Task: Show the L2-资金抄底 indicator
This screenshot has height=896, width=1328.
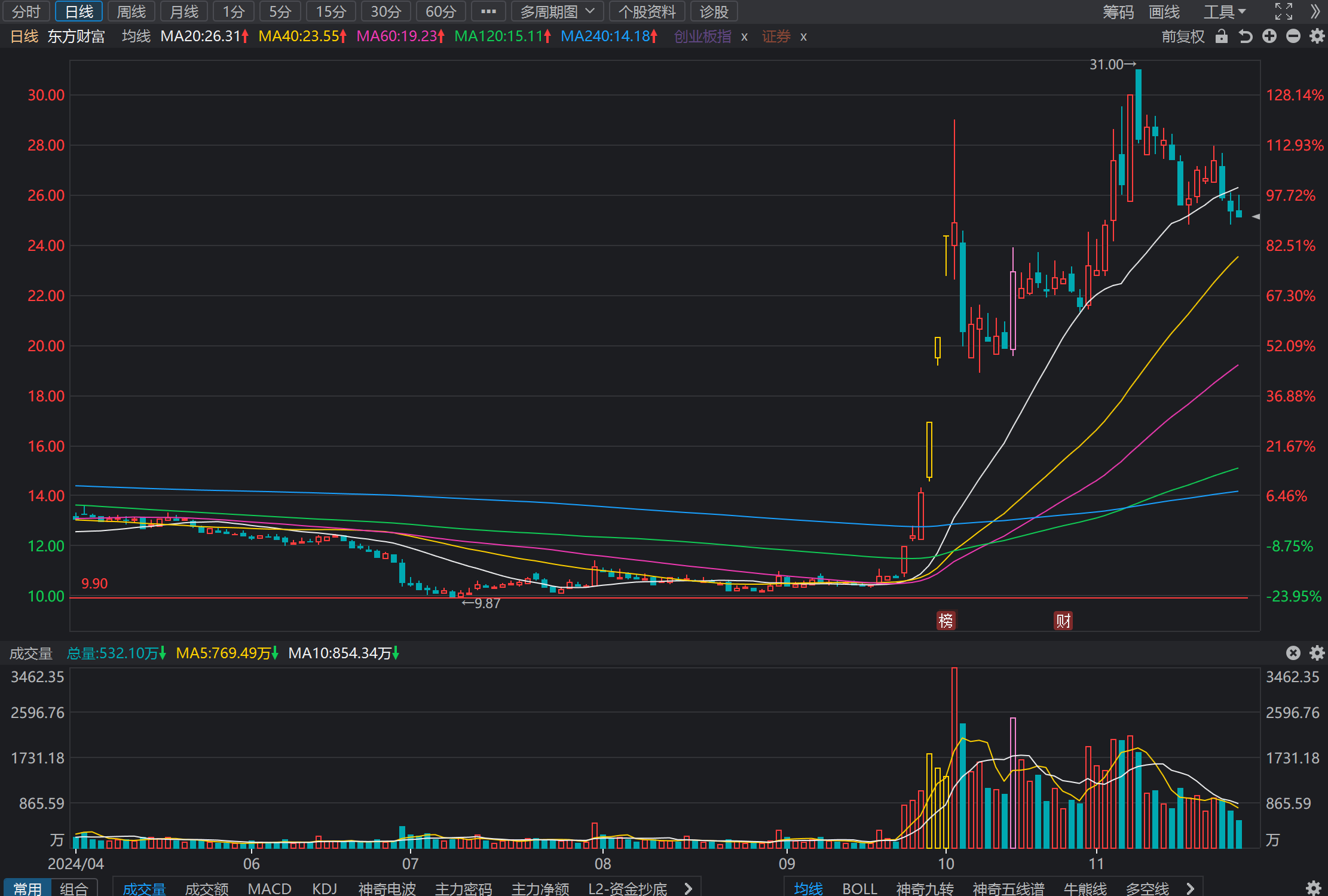Action: tap(628, 889)
